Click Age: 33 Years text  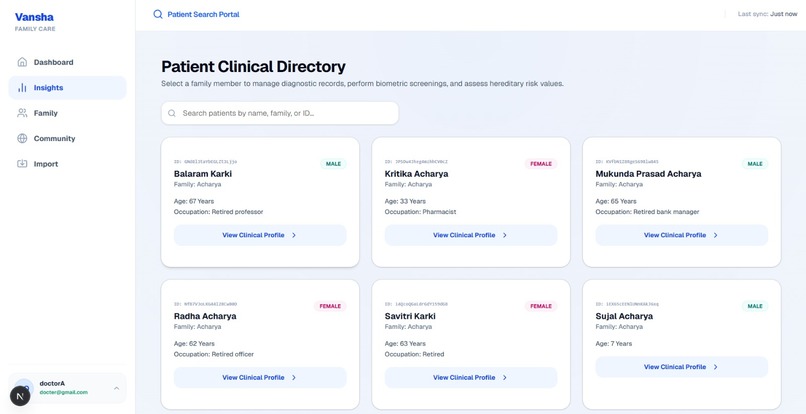pyautogui.click(x=405, y=202)
